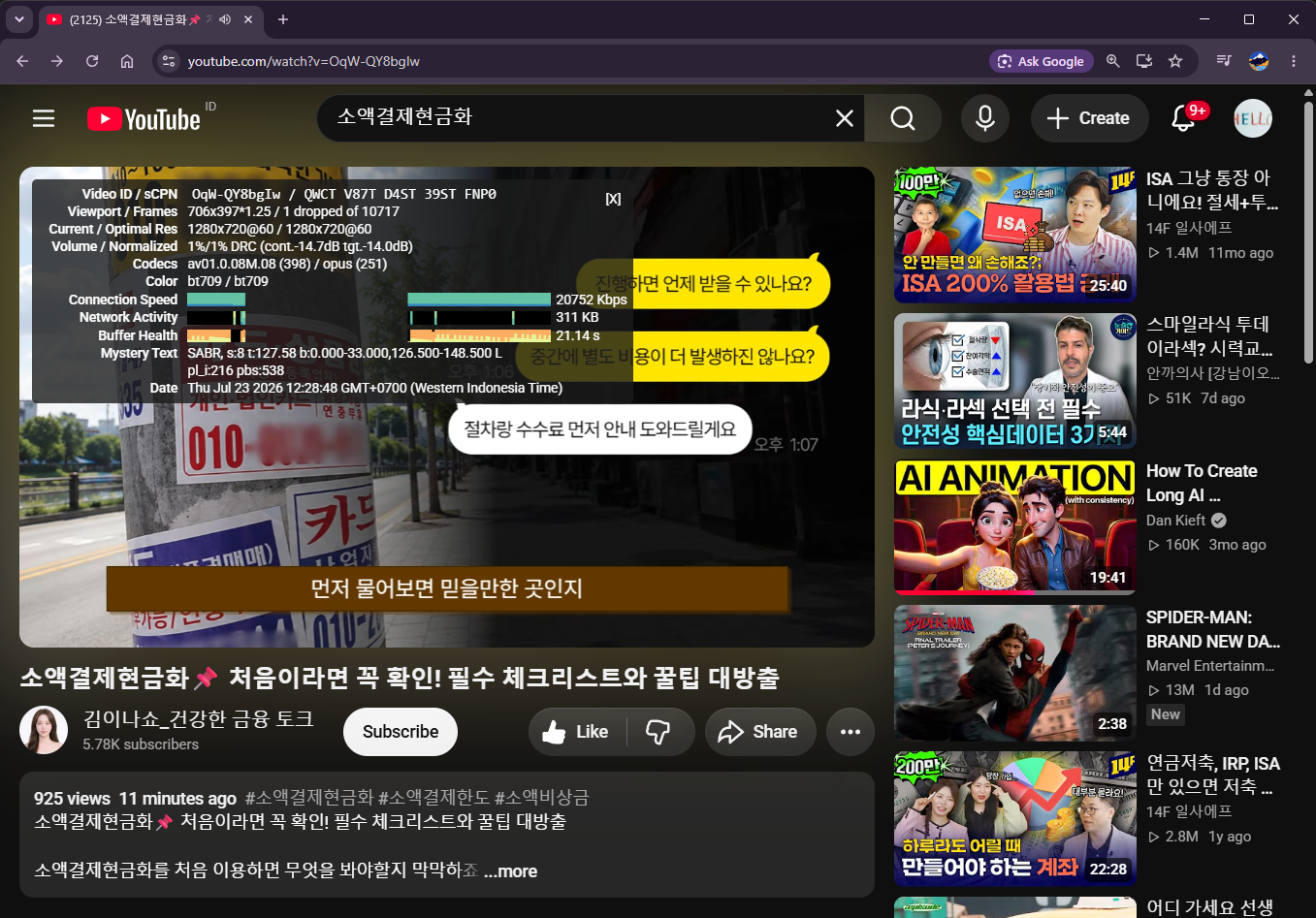Install app icon in address bar
The height and width of the screenshot is (918, 1316).
1144,61
